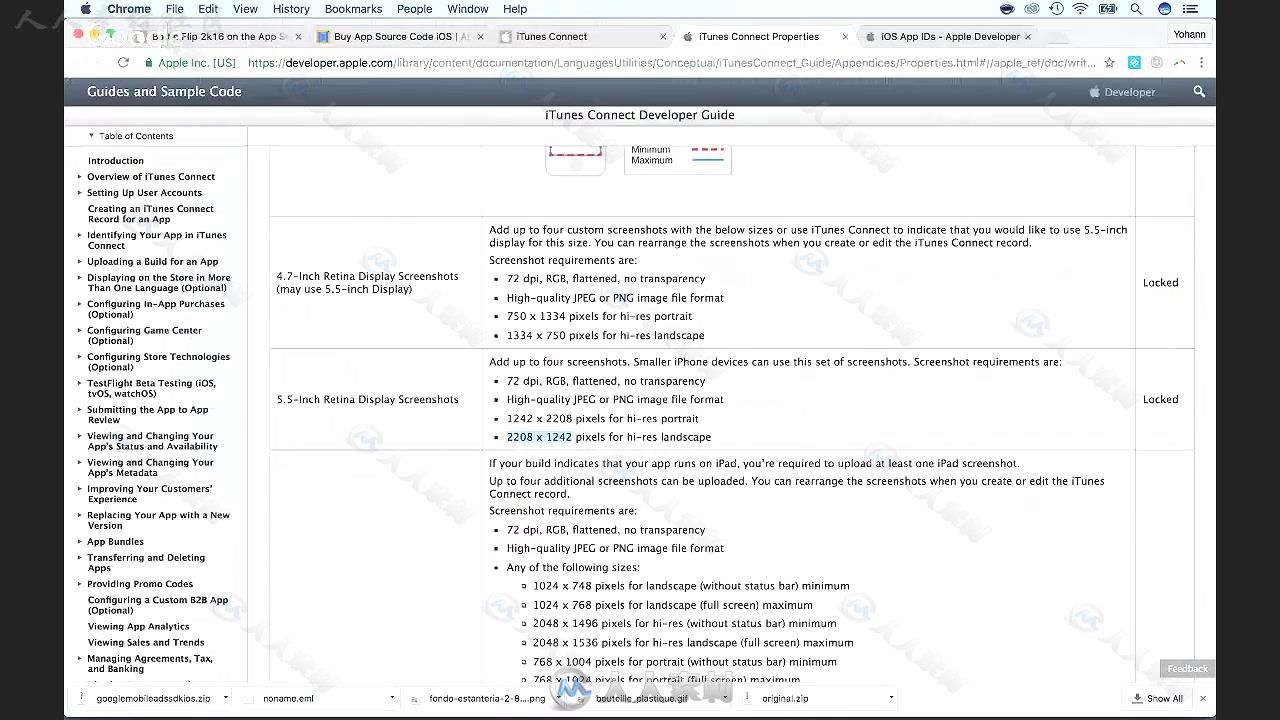The width and height of the screenshot is (1280, 720).
Task: Open TestFlight Beta Testing contents entry
Action: click(151, 388)
